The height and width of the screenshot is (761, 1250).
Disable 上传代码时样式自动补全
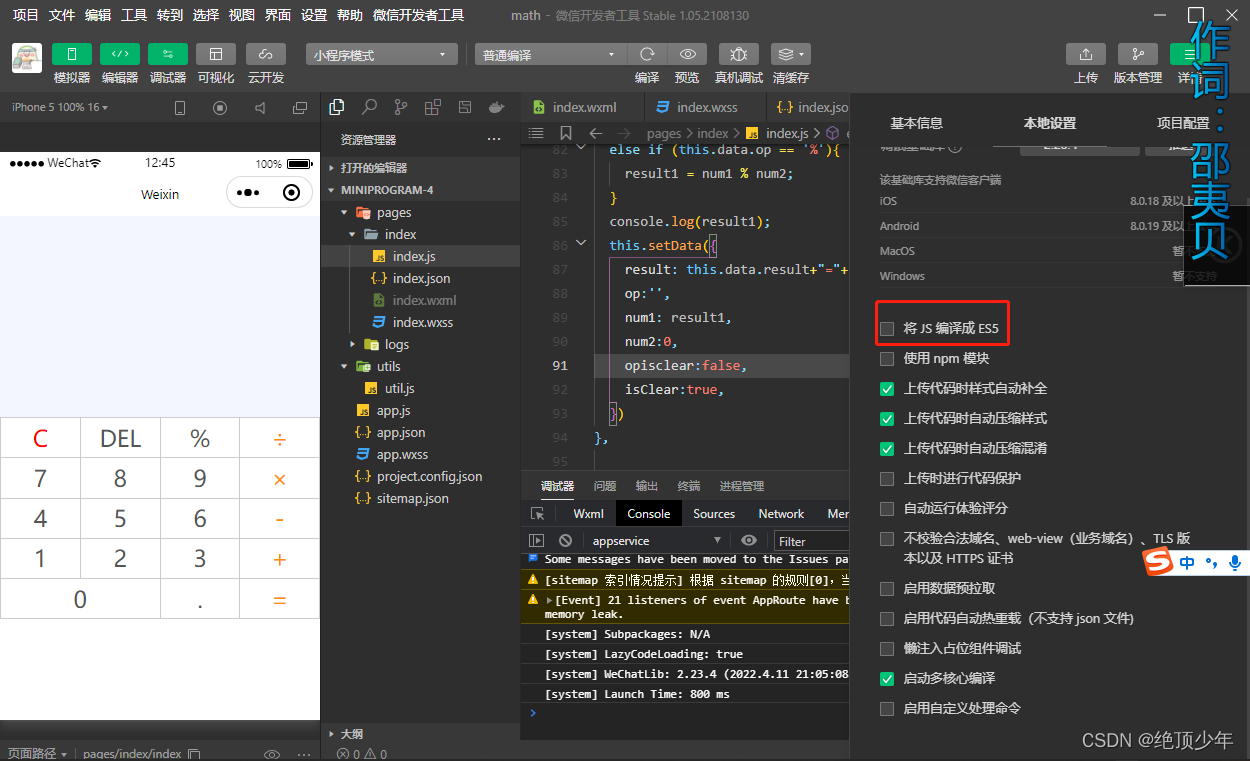[886, 389]
